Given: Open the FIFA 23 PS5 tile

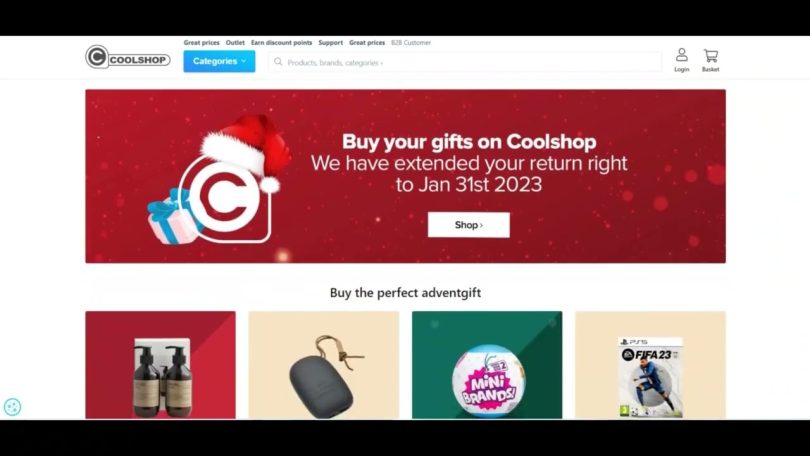Looking at the screenshot, I should click(x=650, y=365).
